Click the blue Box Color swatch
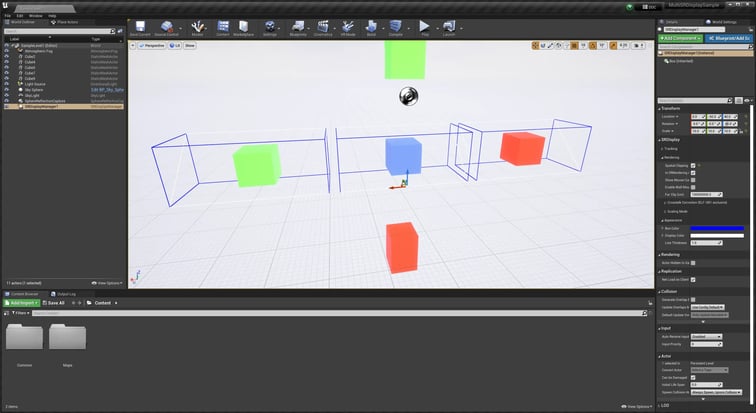756x413 pixels. tap(717, 228)
